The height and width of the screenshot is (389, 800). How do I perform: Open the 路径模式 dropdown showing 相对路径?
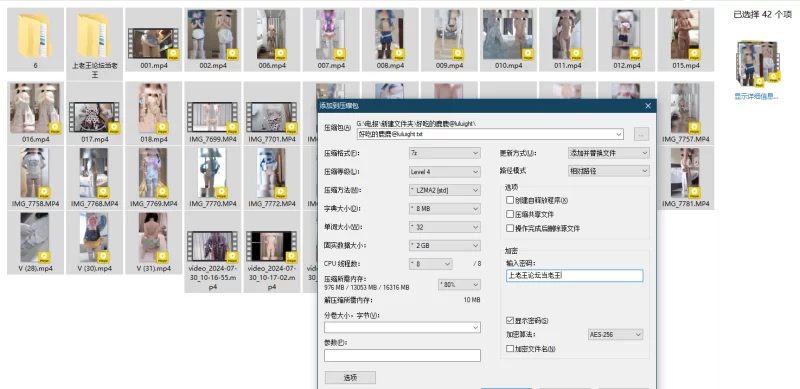609,171
